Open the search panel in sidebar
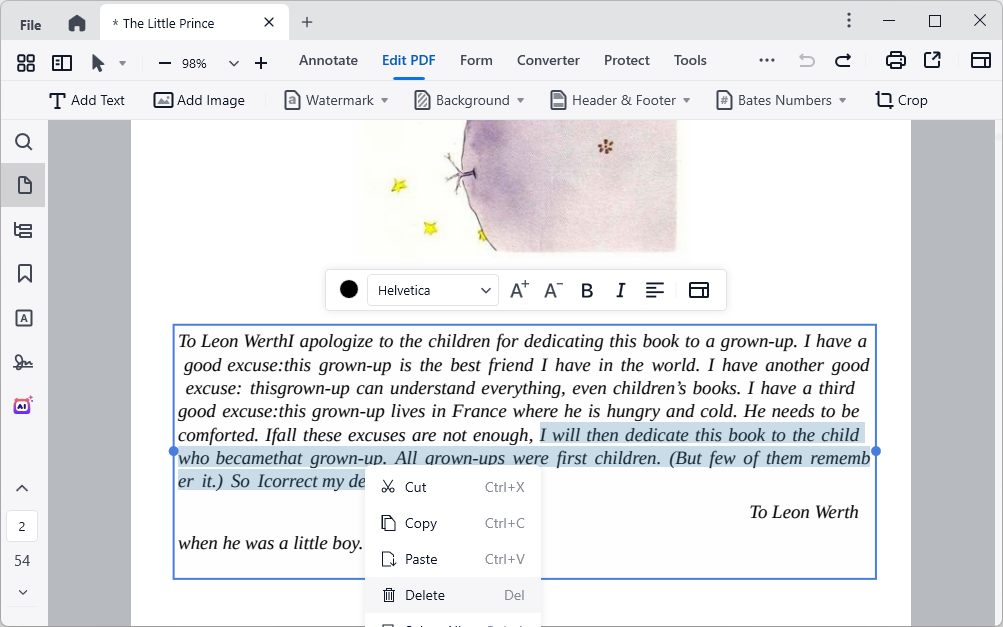The width and height of the screenshot is (1003, 627). coord(24,142)
